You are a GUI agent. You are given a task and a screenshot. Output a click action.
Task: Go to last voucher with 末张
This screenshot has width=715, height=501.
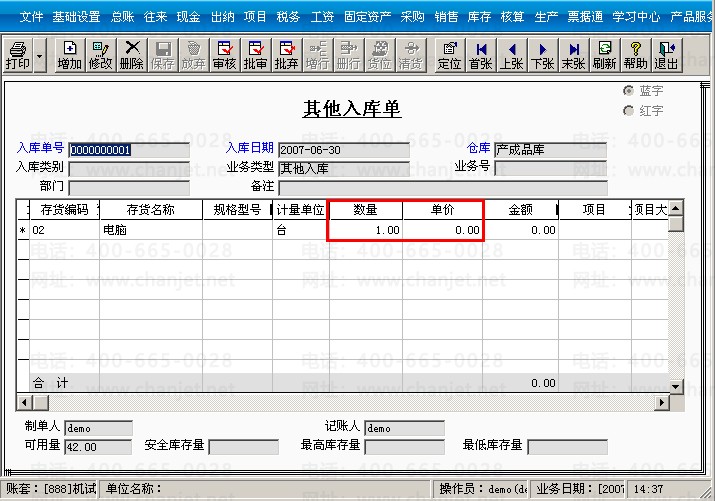tap(574, 56)
